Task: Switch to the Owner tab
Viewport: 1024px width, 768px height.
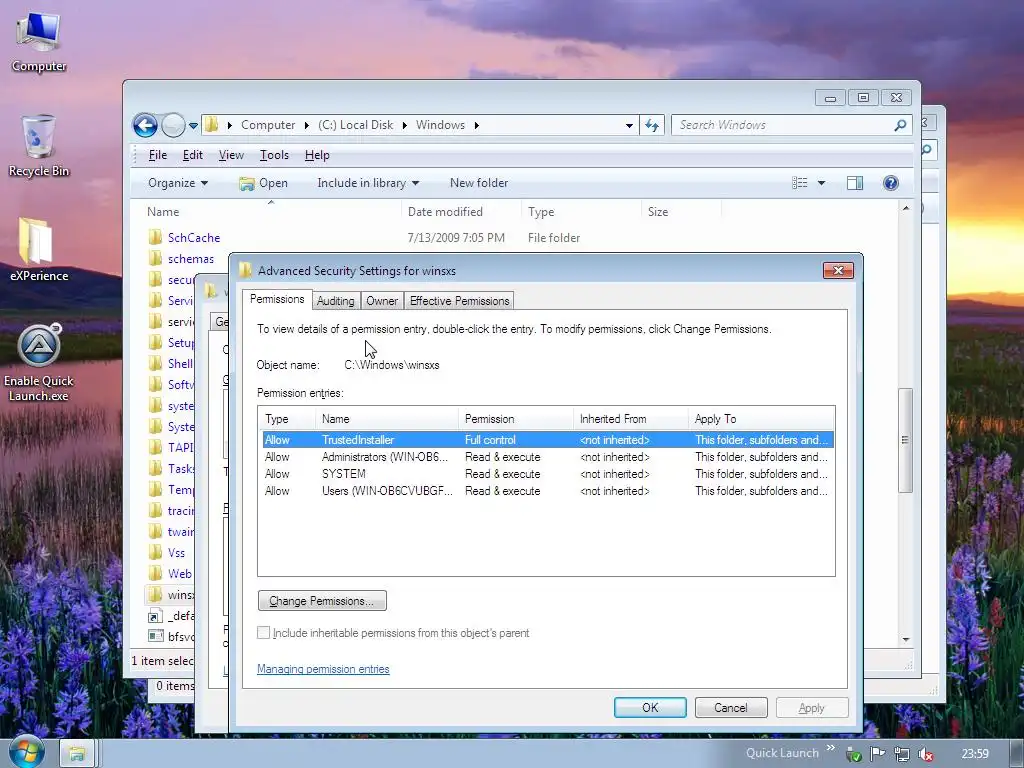Action: point(382,300)
